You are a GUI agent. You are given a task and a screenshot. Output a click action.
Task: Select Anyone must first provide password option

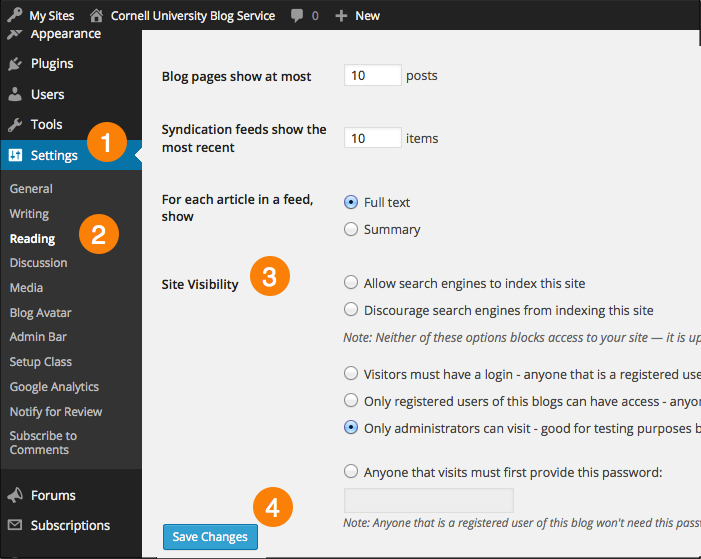pyautogui.click(x=351, y=471)
